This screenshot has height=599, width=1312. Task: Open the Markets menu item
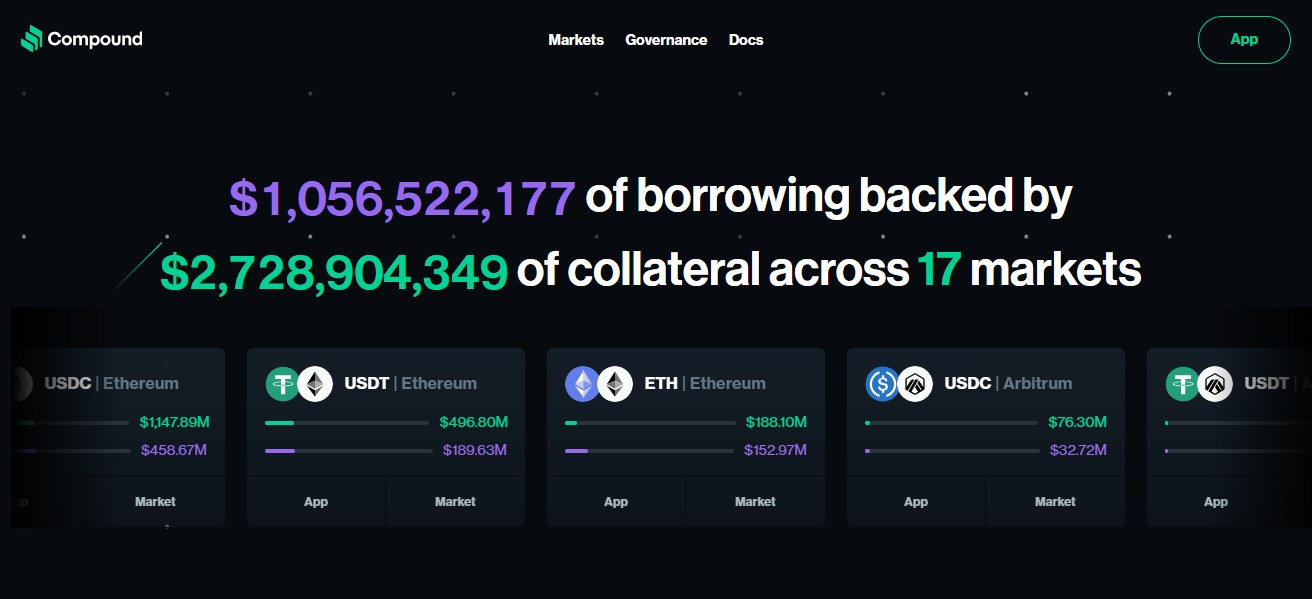576,40
